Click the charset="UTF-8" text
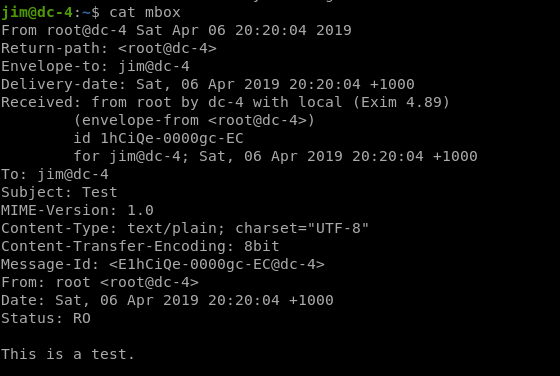This screenshot has width=560, height=376. [x=302, y=228]
